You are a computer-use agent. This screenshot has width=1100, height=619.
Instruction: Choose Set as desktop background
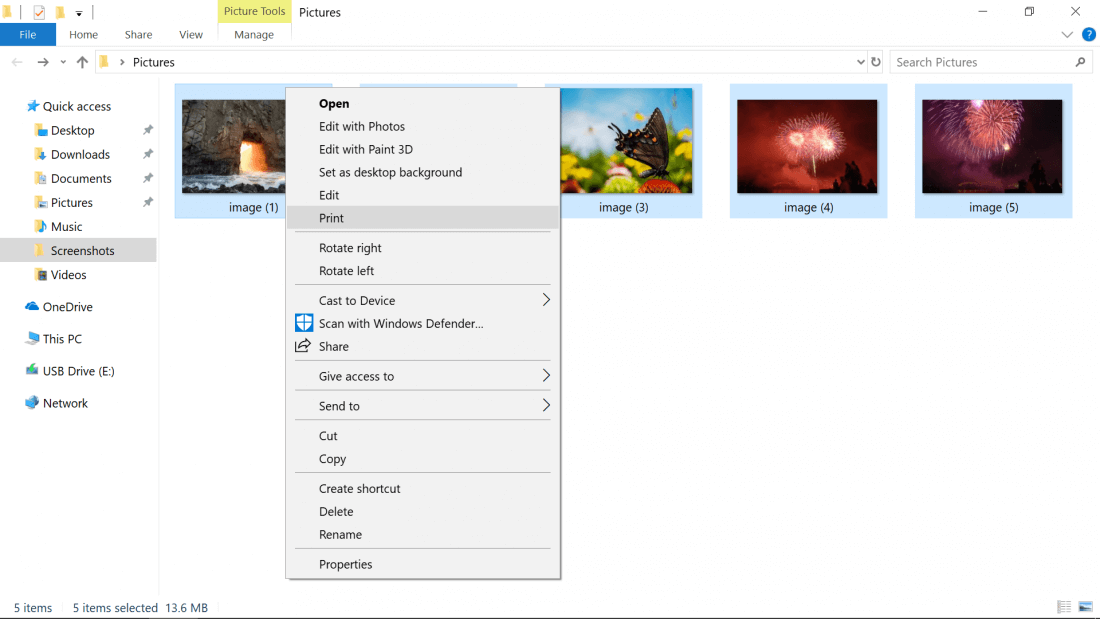pyautogui.click(x=422, y=172)
